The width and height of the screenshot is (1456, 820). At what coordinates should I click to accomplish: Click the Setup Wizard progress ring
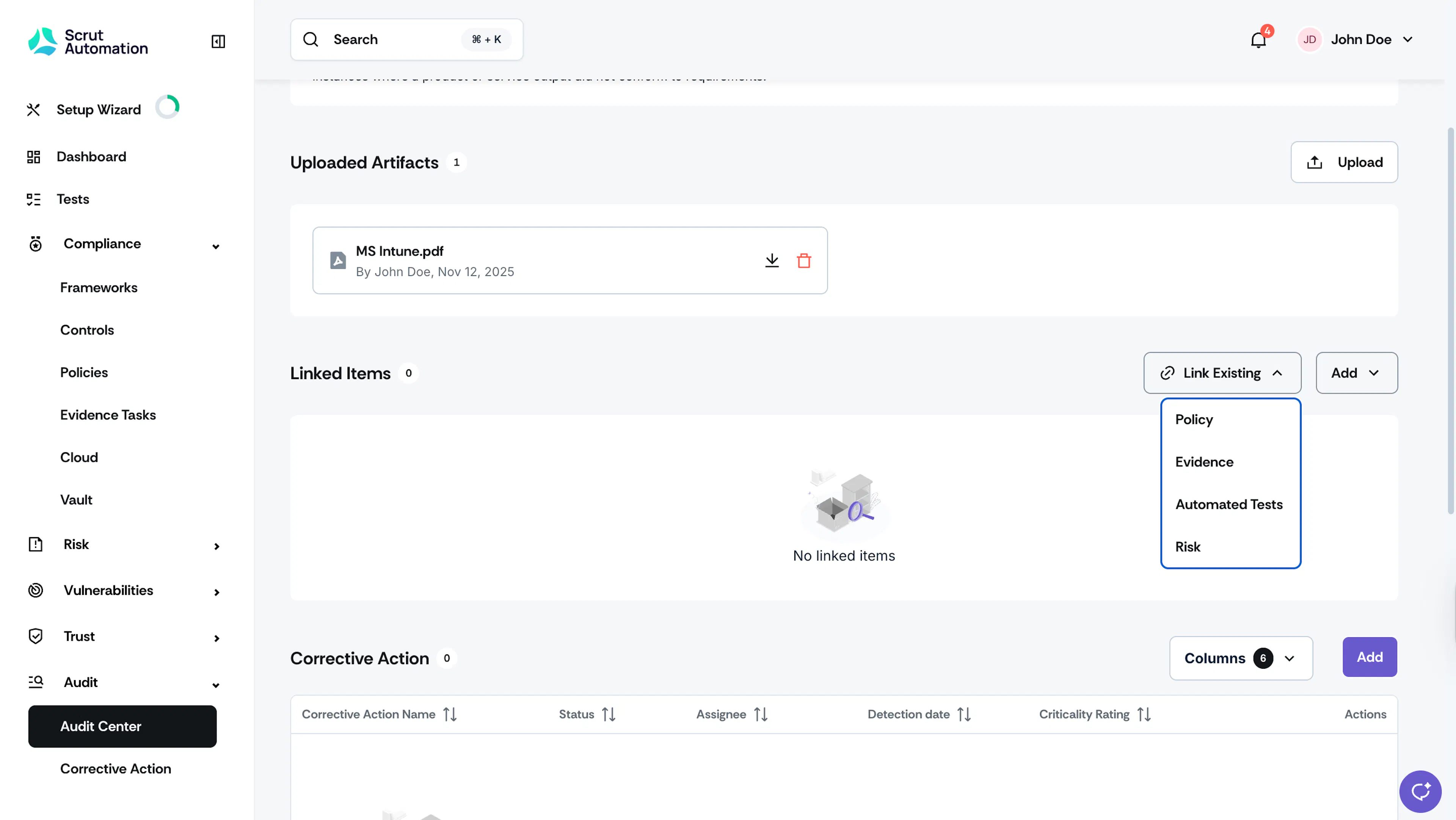coord(167,107)
